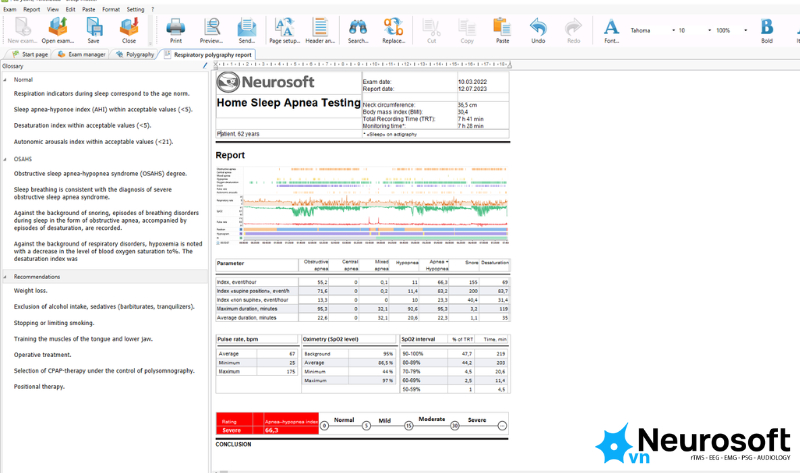Open the Tahoma font name dropdown

[x=673, y=31]
